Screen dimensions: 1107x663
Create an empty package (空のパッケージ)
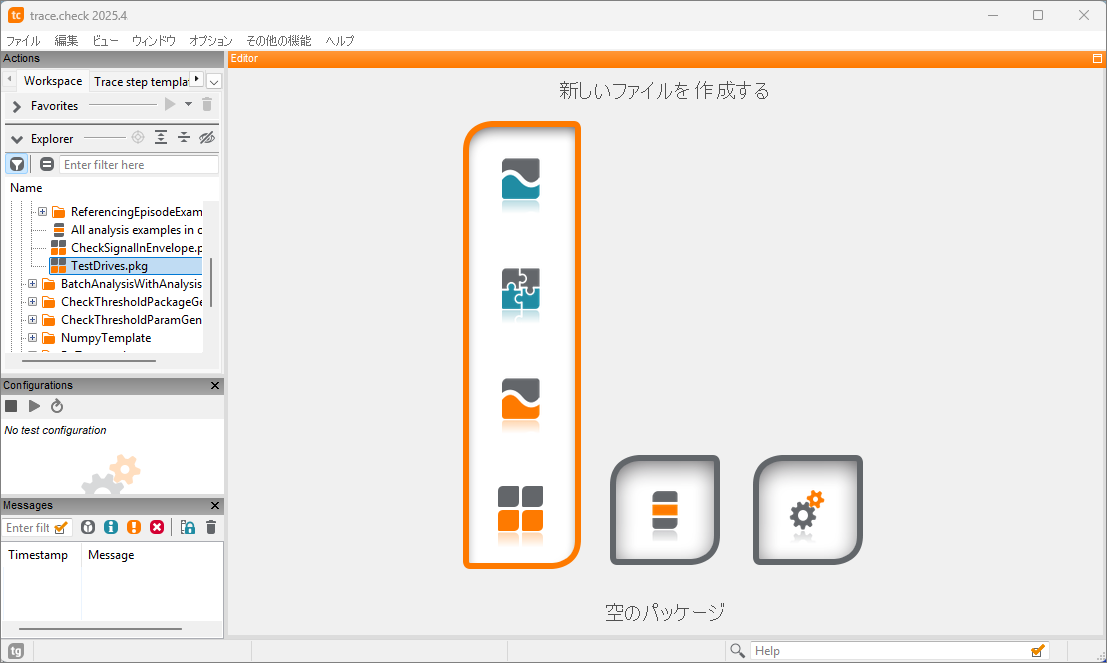coord(664,510)
